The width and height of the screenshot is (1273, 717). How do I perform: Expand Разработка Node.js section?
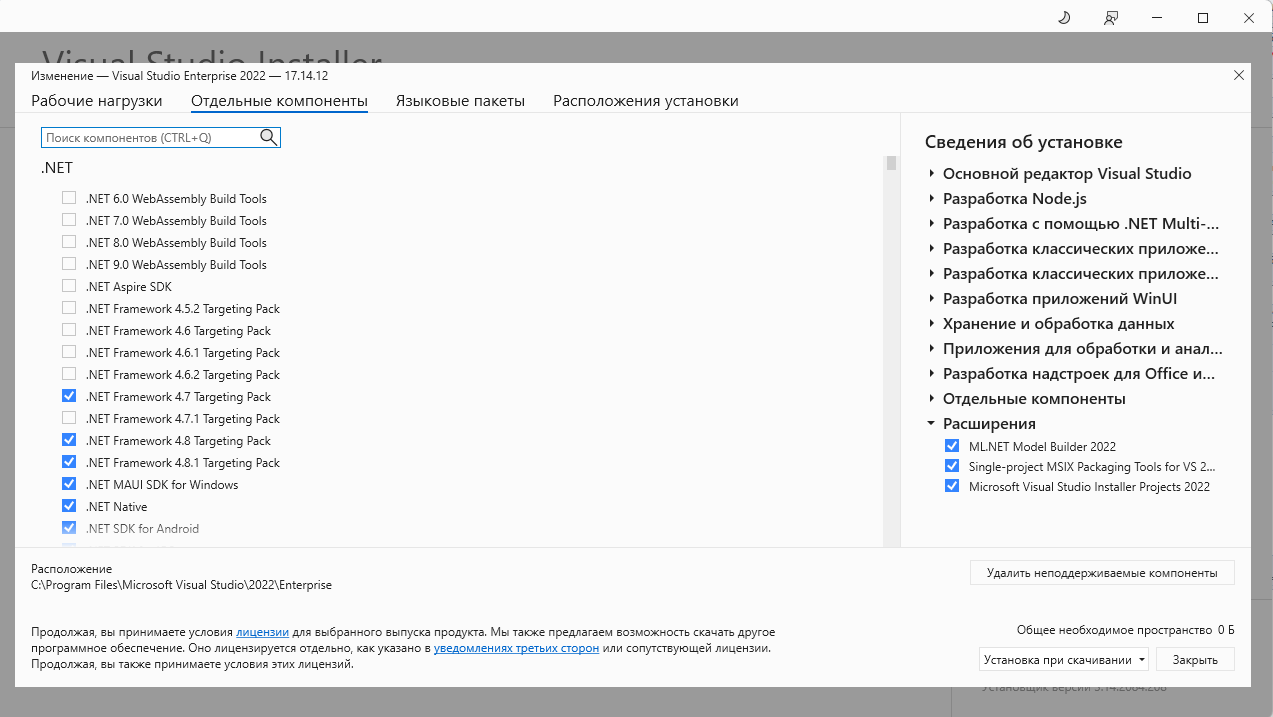[932, 199]
